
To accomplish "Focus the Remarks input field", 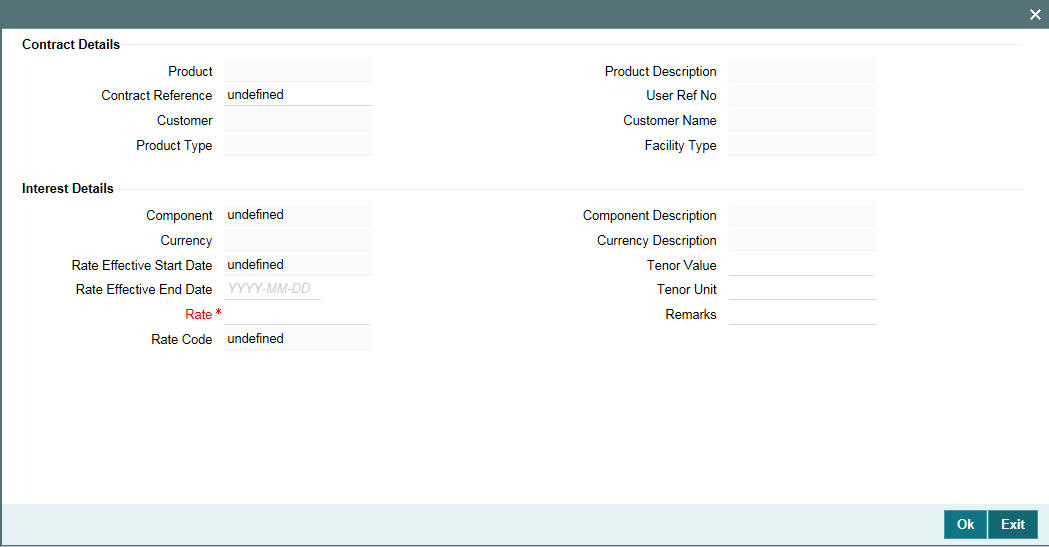I will point(802,314).
